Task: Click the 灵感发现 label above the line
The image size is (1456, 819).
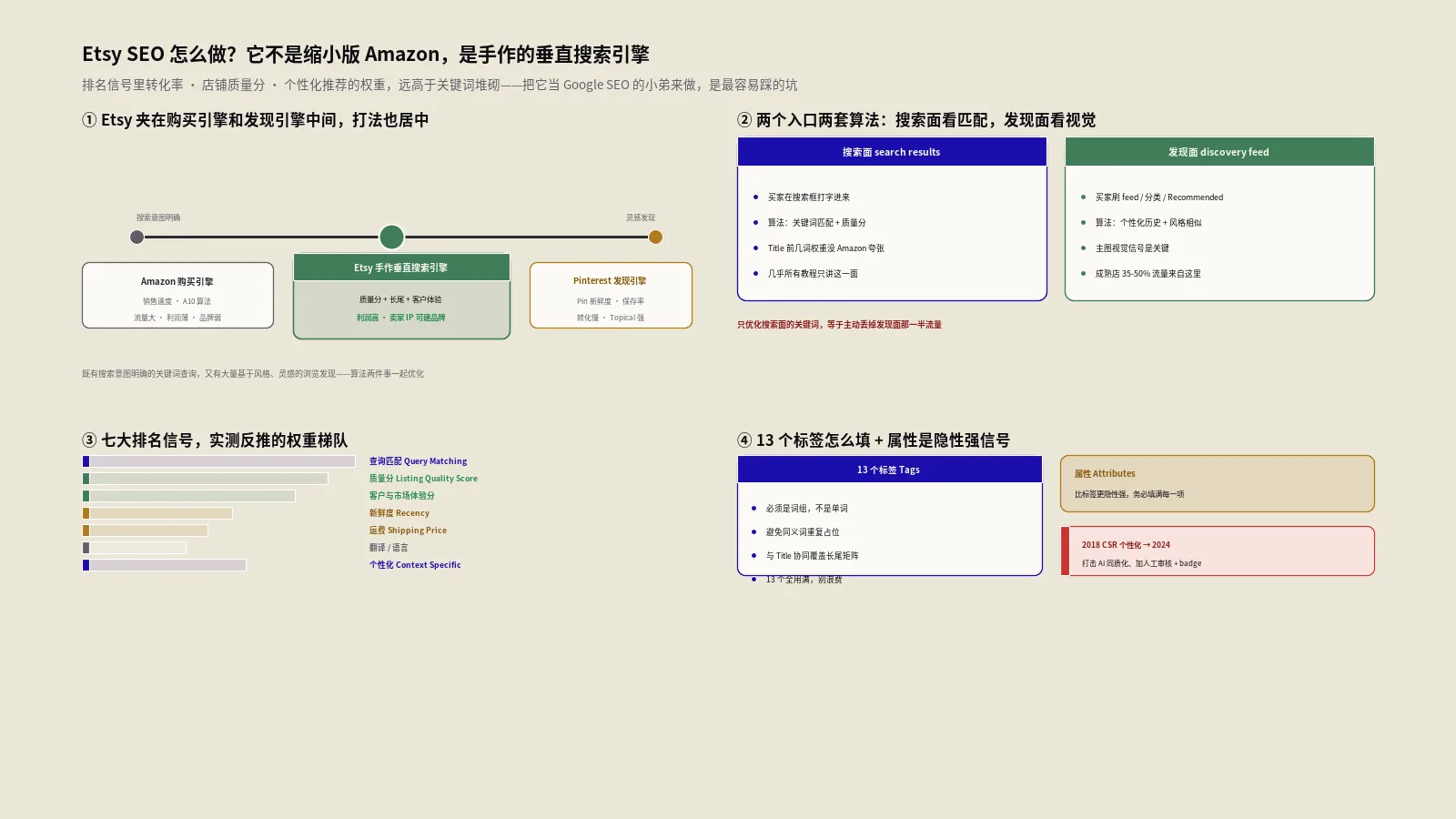Action: tap(641, 218)
